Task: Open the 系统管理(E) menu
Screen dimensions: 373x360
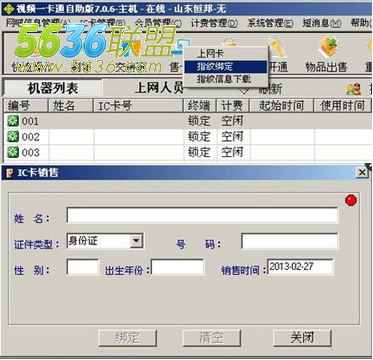Action: coord(270,23)
